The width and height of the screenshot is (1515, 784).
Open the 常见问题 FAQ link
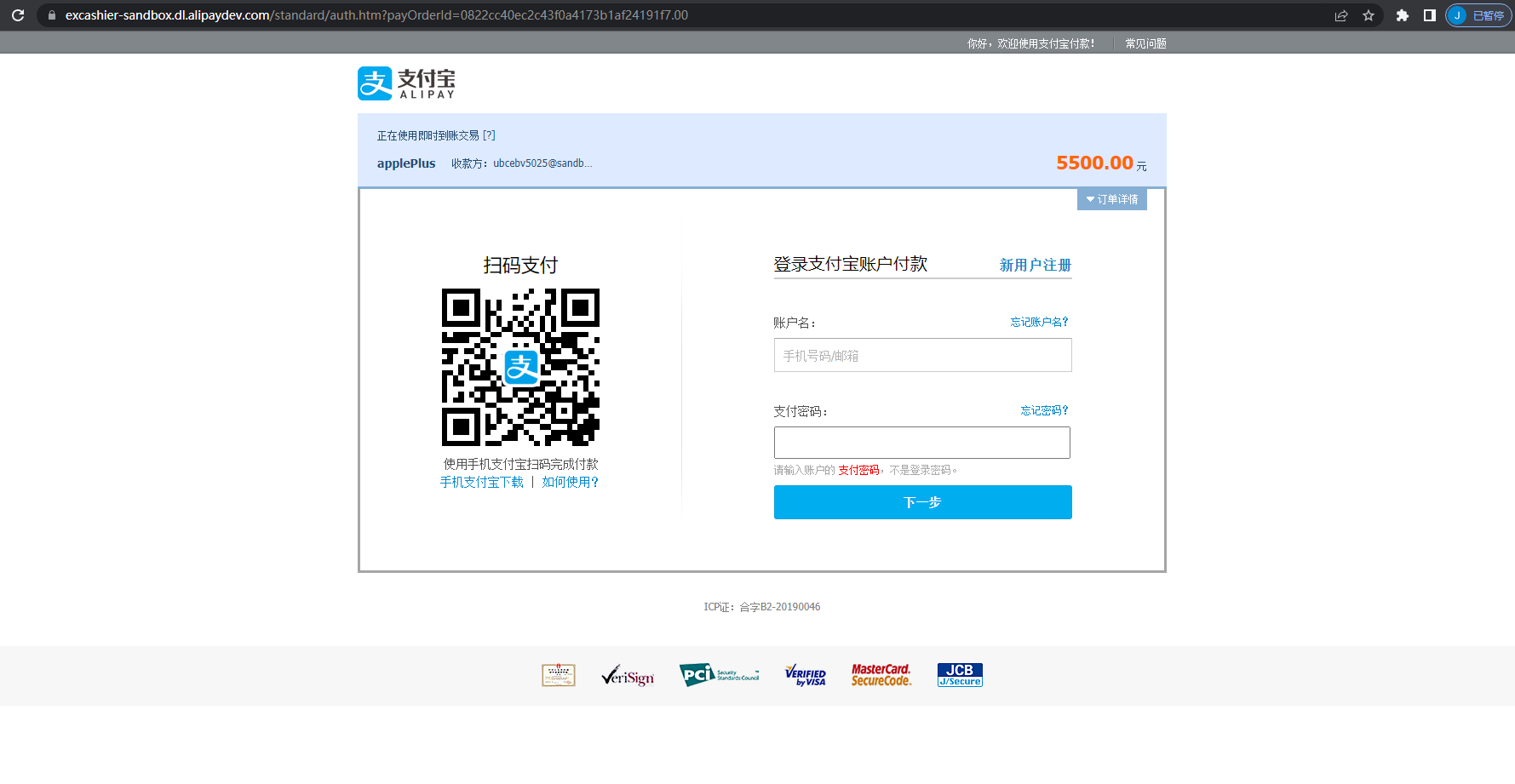[1145, 43]
